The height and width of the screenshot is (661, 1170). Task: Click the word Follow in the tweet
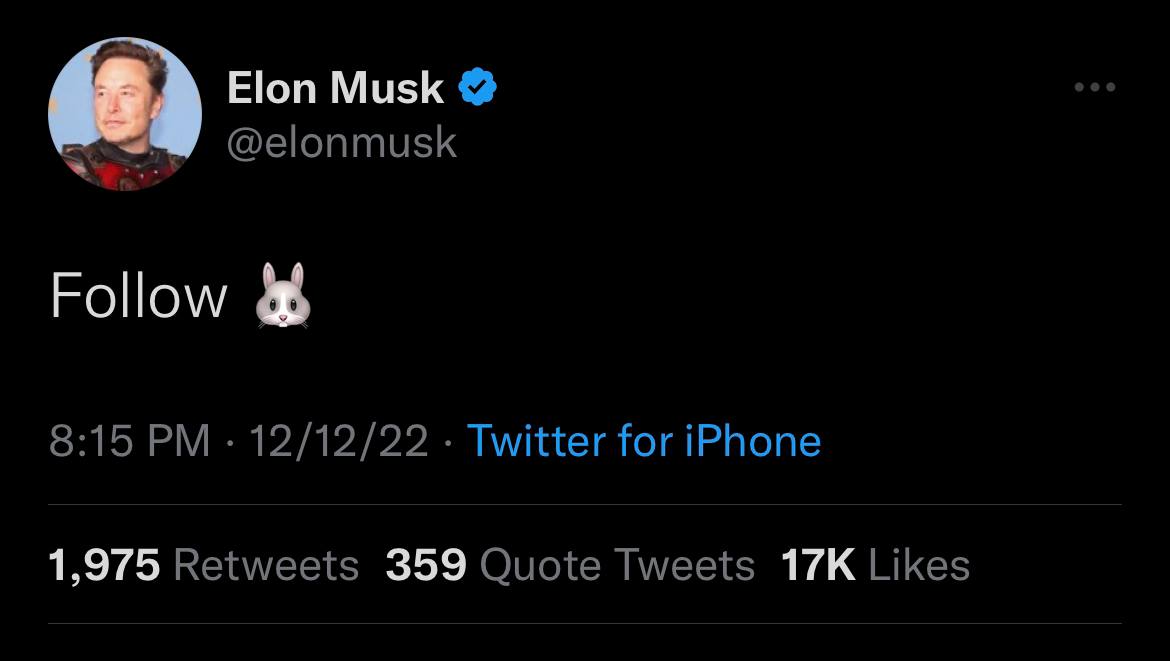click(x=138, y=297)
